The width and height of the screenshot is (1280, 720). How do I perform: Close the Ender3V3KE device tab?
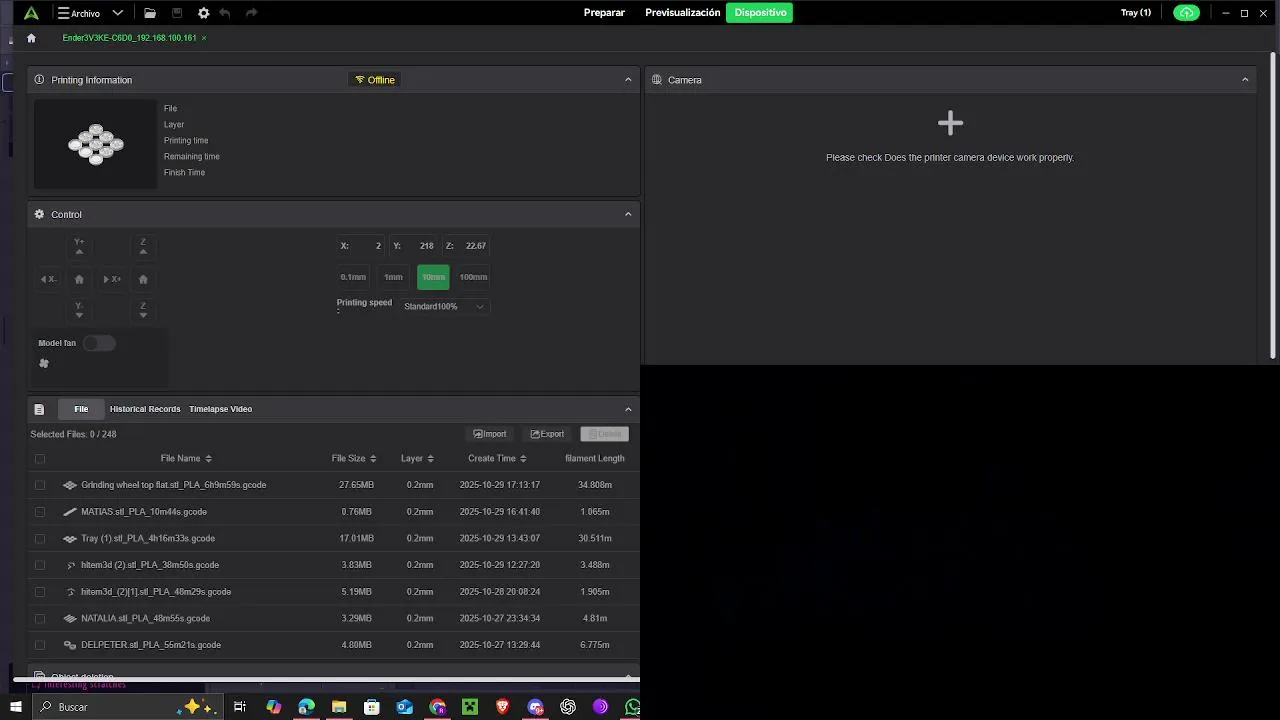pos(204,38)
